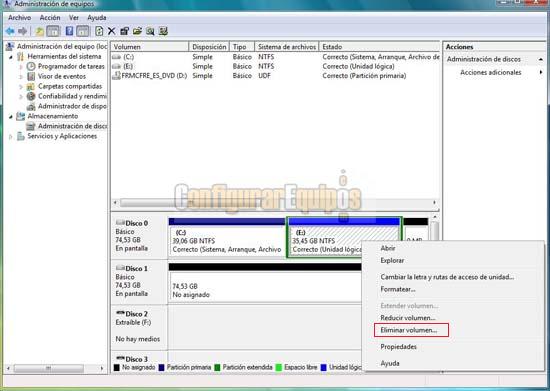Open the Archivo menu

[x=20, y=18]
